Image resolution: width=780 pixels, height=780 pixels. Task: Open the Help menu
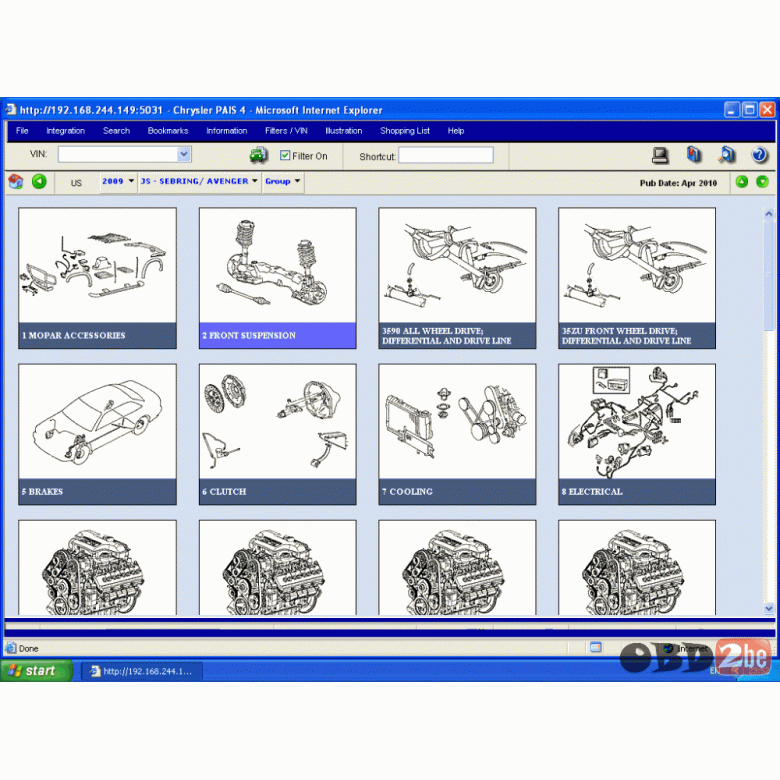[x=456, y=131]
